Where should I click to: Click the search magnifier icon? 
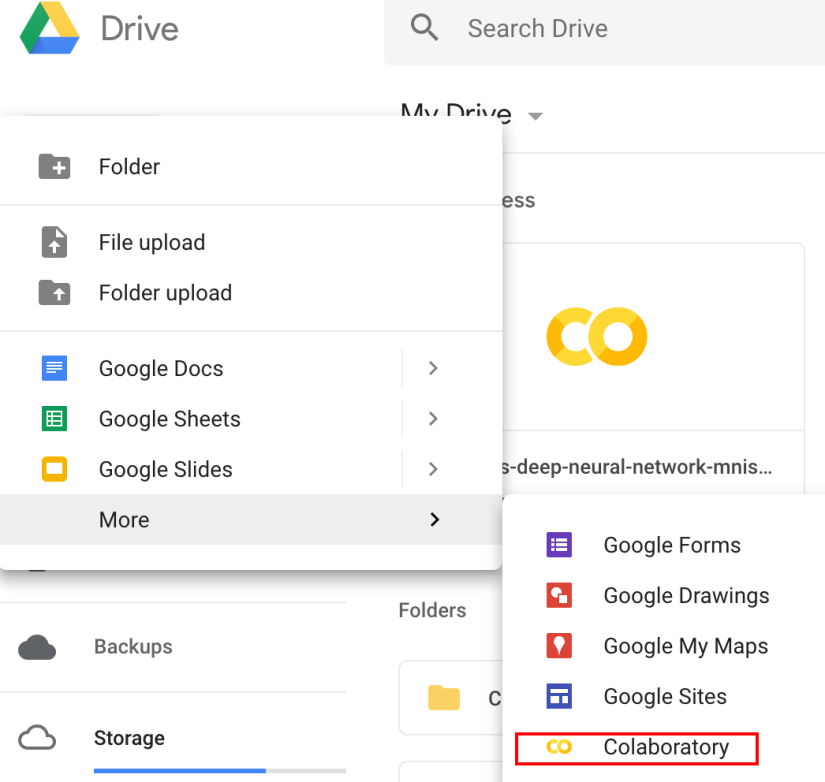[x=425, y=28]
